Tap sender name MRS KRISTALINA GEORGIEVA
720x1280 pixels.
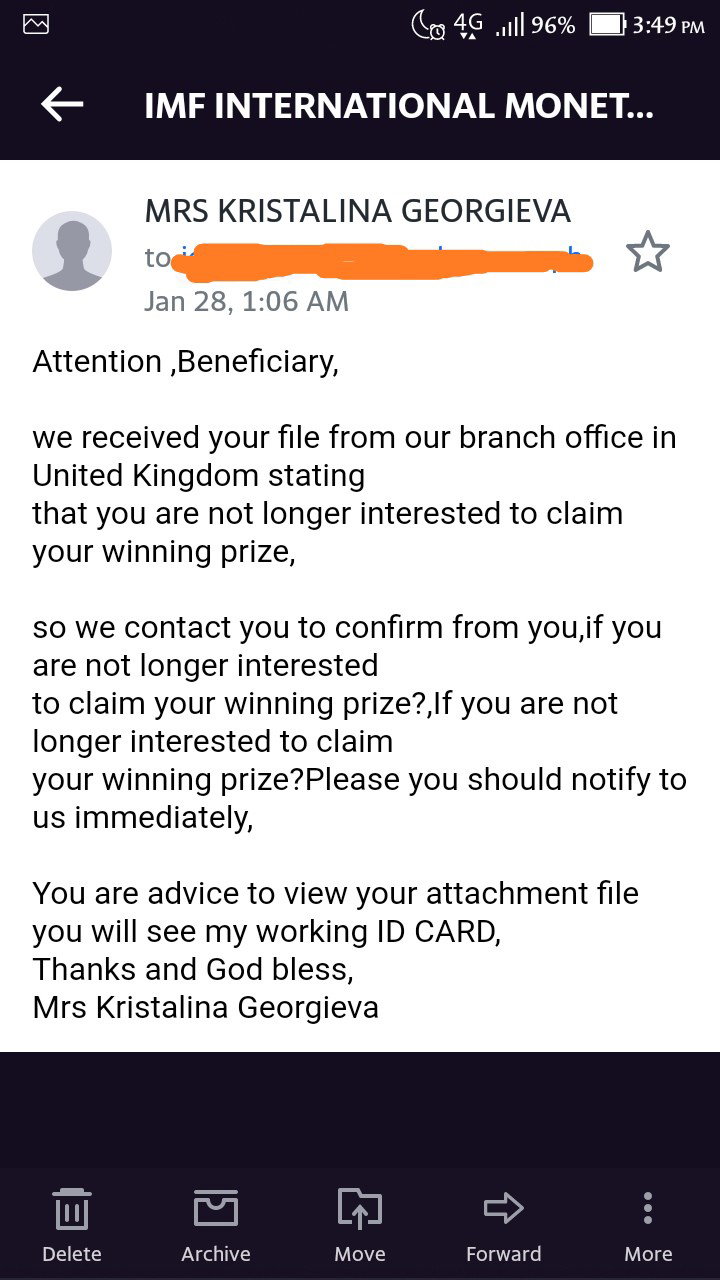pyautogui.click(x=358, y=211)
